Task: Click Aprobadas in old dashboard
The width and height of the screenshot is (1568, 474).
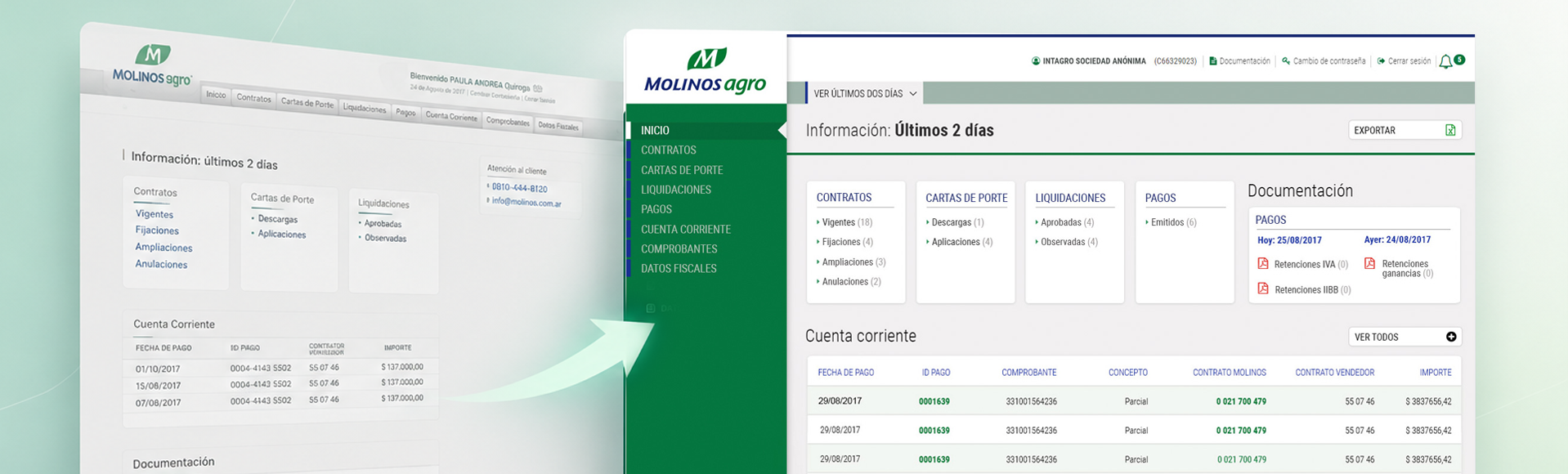Action: coord(383,224)
